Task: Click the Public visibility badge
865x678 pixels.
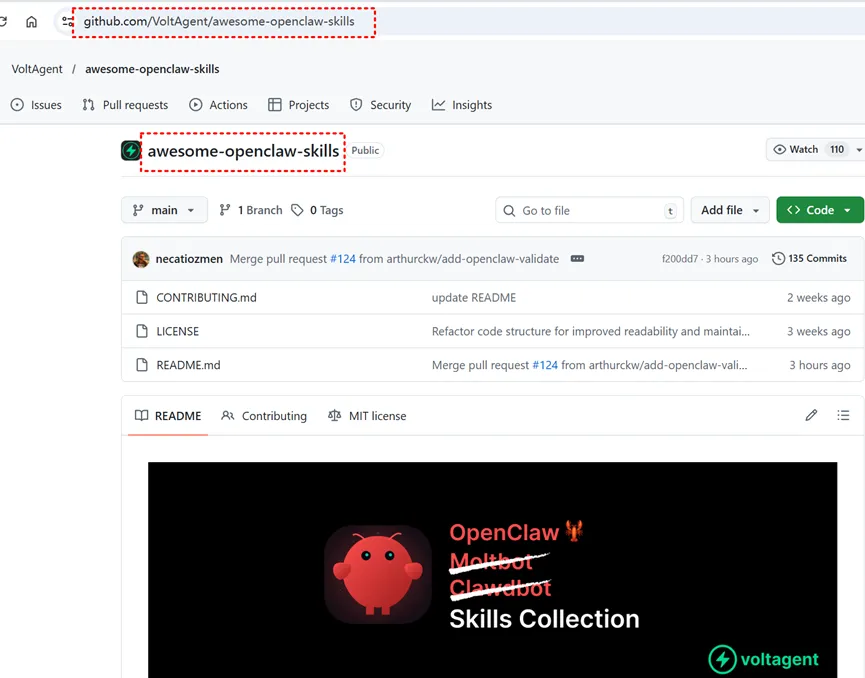Action: point(365,150)
